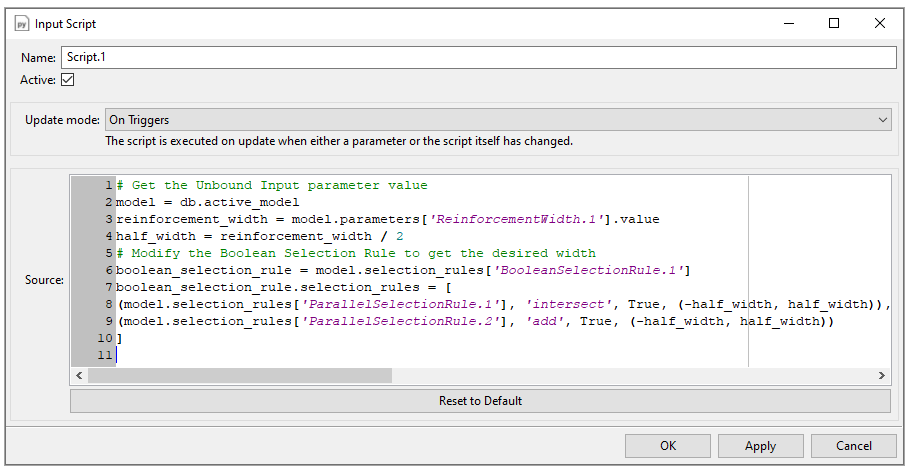Click Reset to Default button
908x471 pixels.
[x=480, y=401]
